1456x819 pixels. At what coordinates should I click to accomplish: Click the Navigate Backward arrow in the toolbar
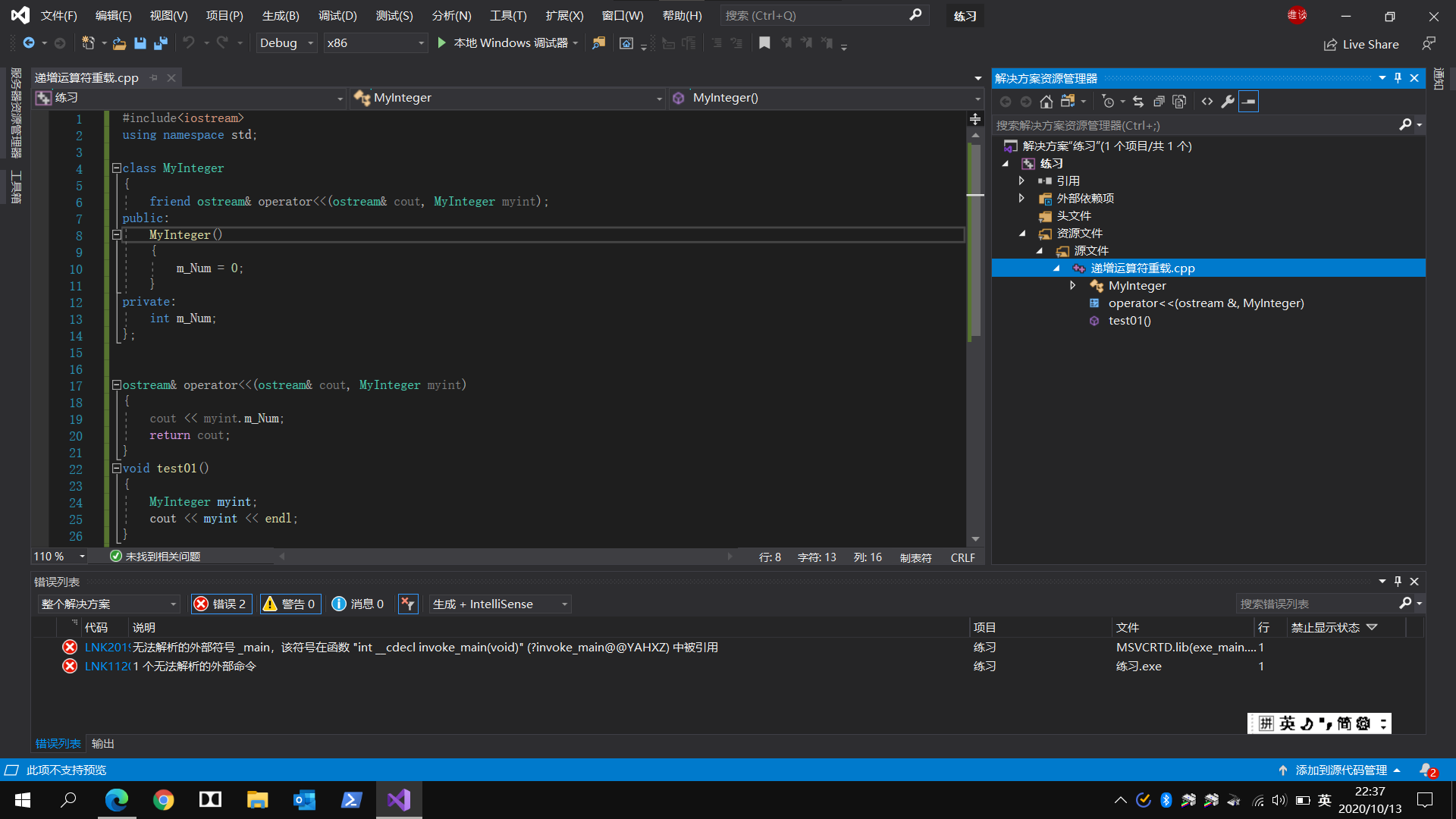pos(29,43)
